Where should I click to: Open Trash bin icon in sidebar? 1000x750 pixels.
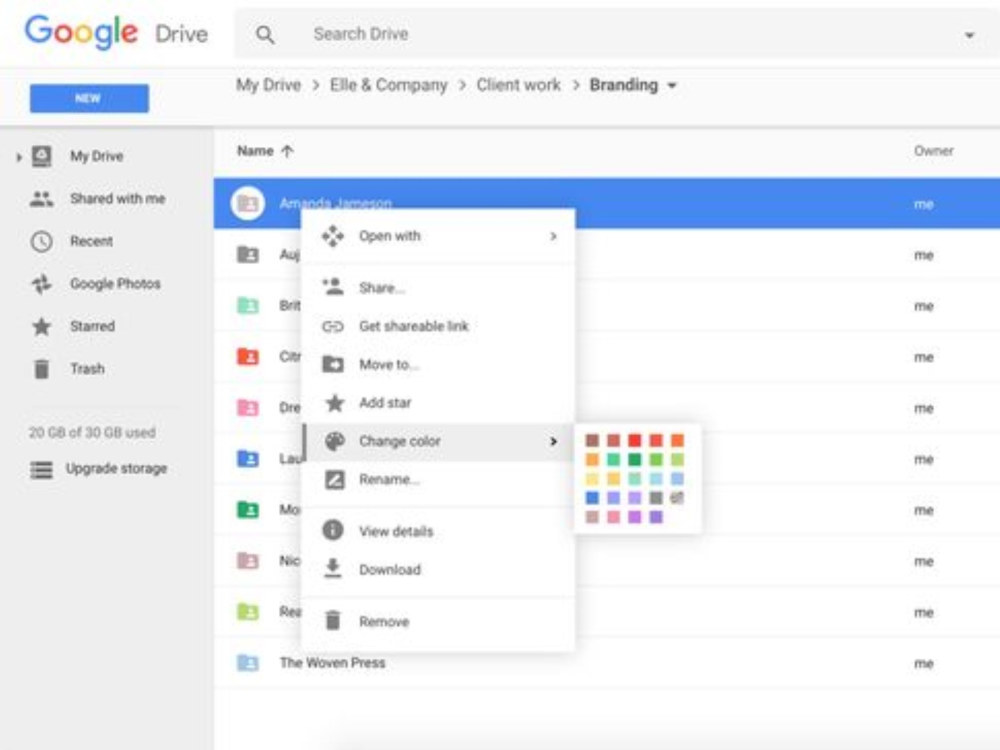click(x=41, y=369)
